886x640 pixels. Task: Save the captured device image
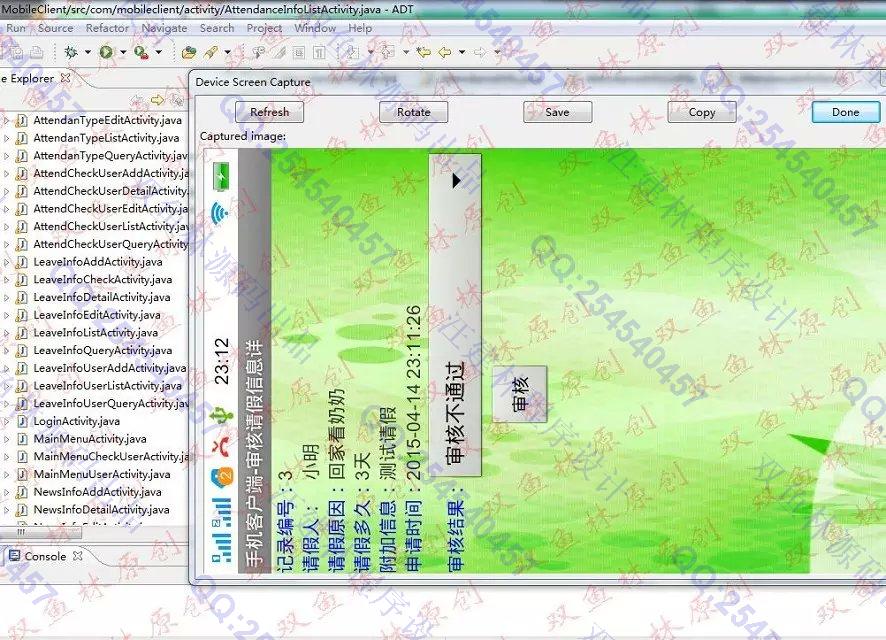pyautogui.click(x=557, y=112)
